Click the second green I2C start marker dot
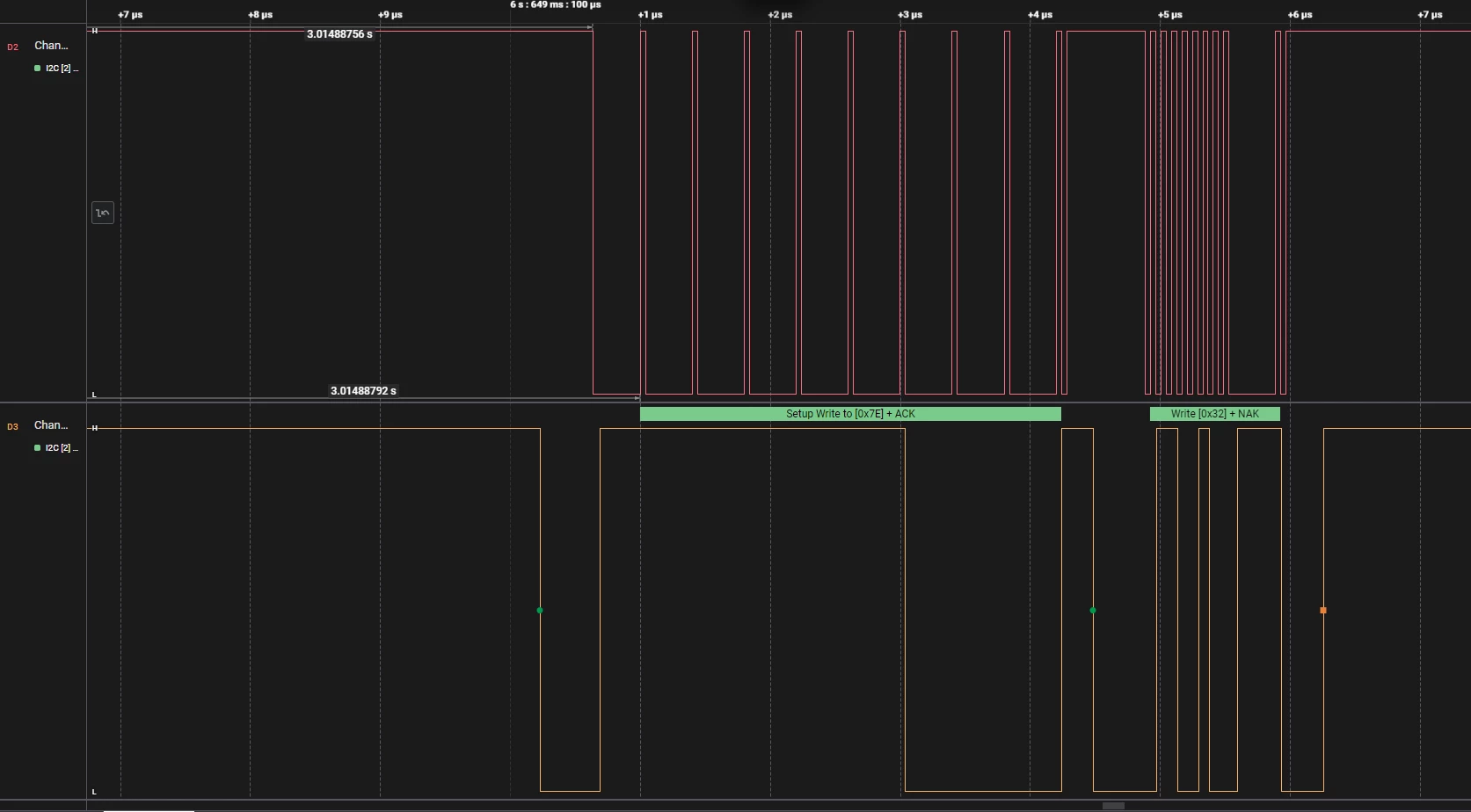 [x=1093, y=610]
